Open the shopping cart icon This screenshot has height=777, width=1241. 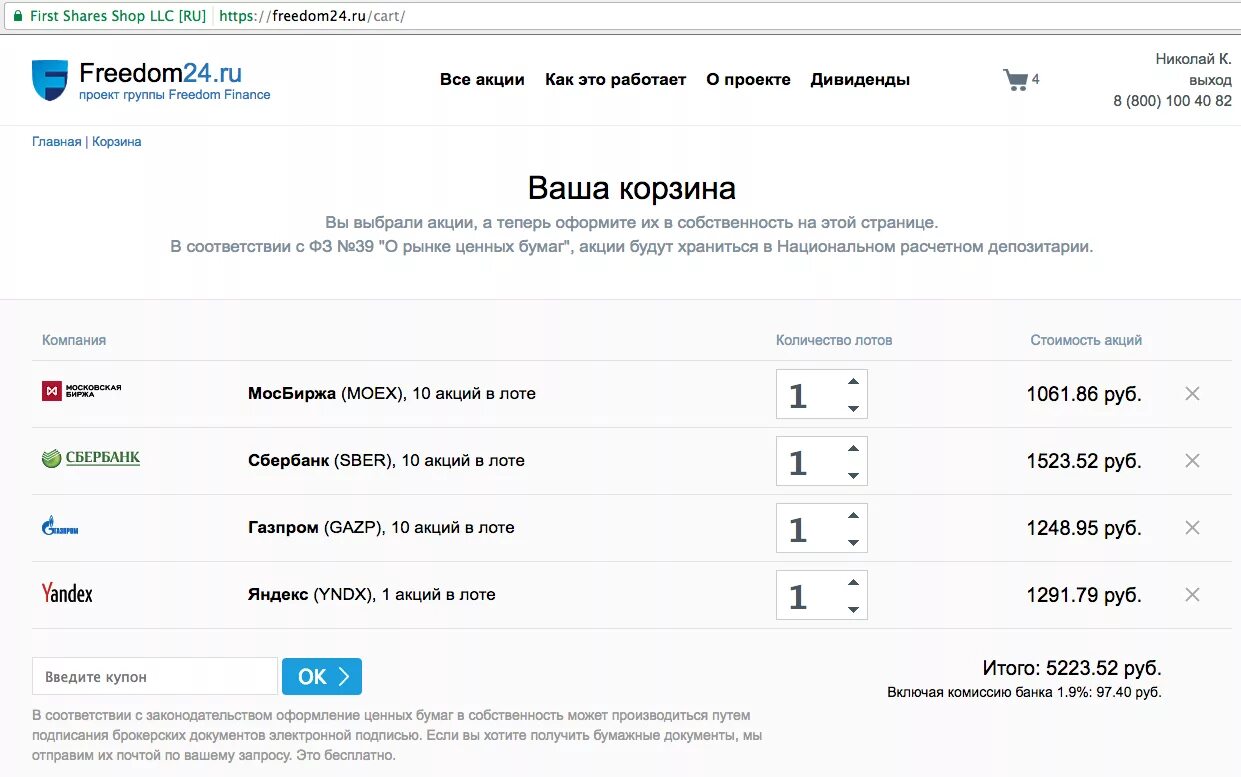point(1015,80)
